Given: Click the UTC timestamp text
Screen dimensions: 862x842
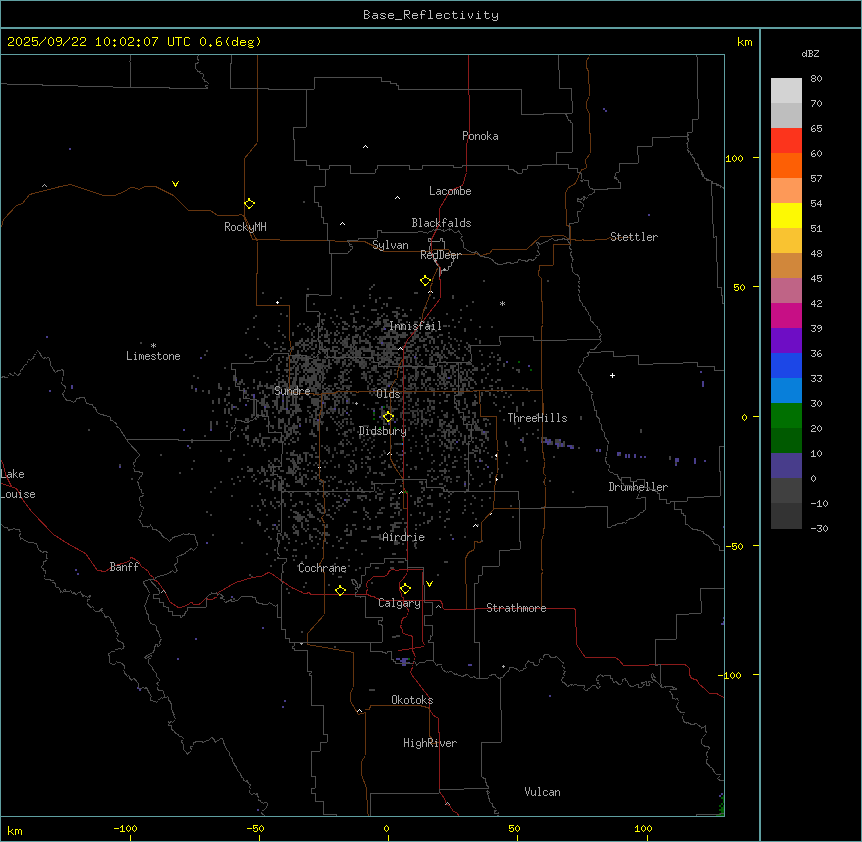Looking at the screenshot, I should pyautogui.click(x=134, y=42).
